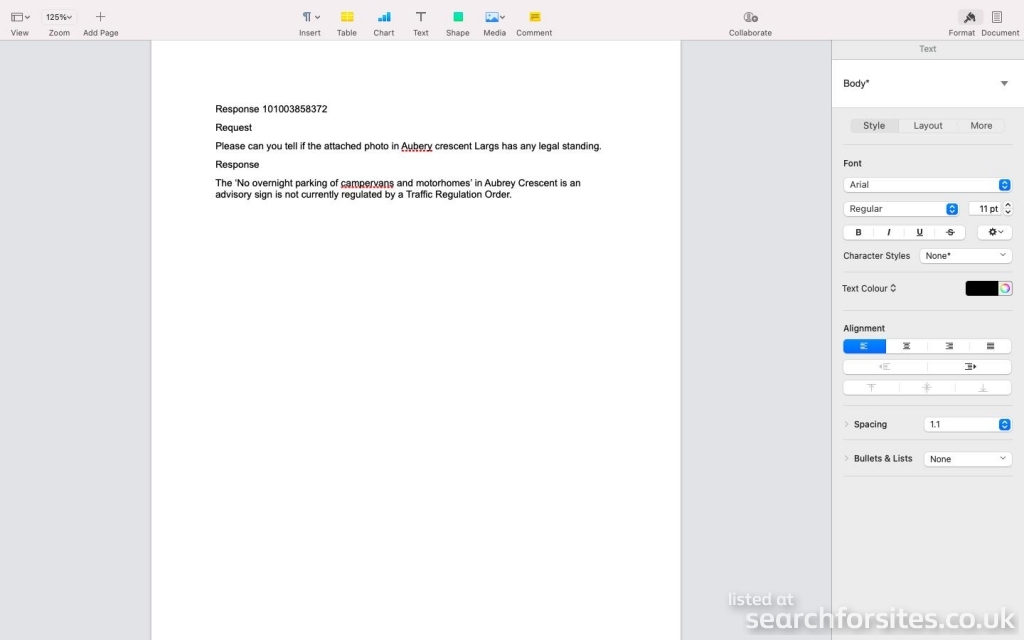Expand the Spacing section
The image size is (1024, 640).
846,424
